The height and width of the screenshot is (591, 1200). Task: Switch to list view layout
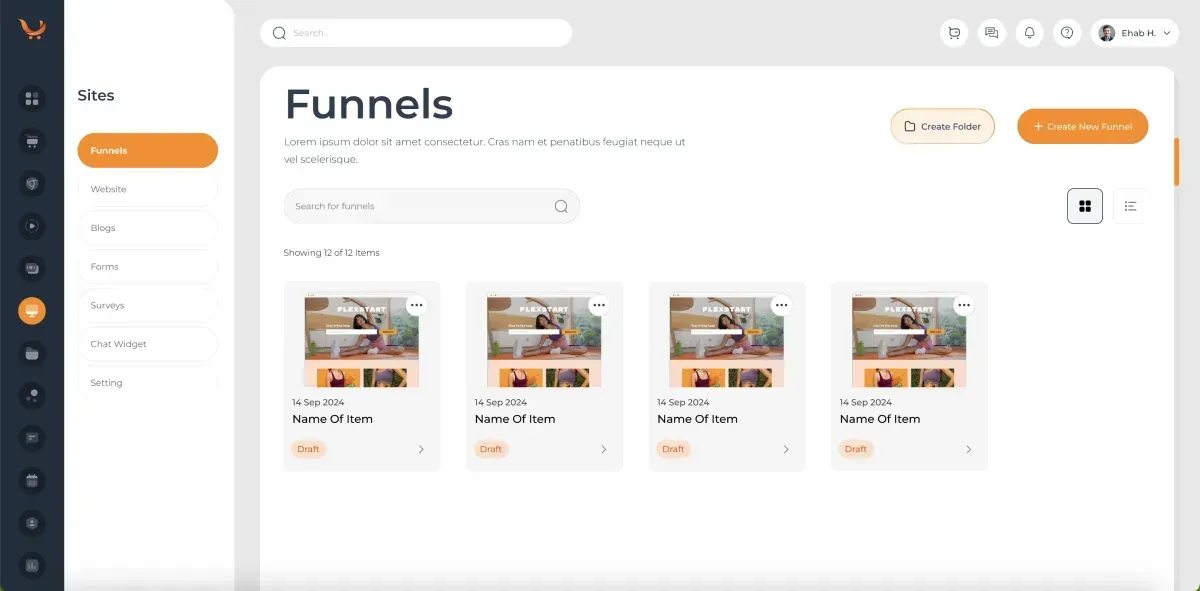tap(1130, 206)
